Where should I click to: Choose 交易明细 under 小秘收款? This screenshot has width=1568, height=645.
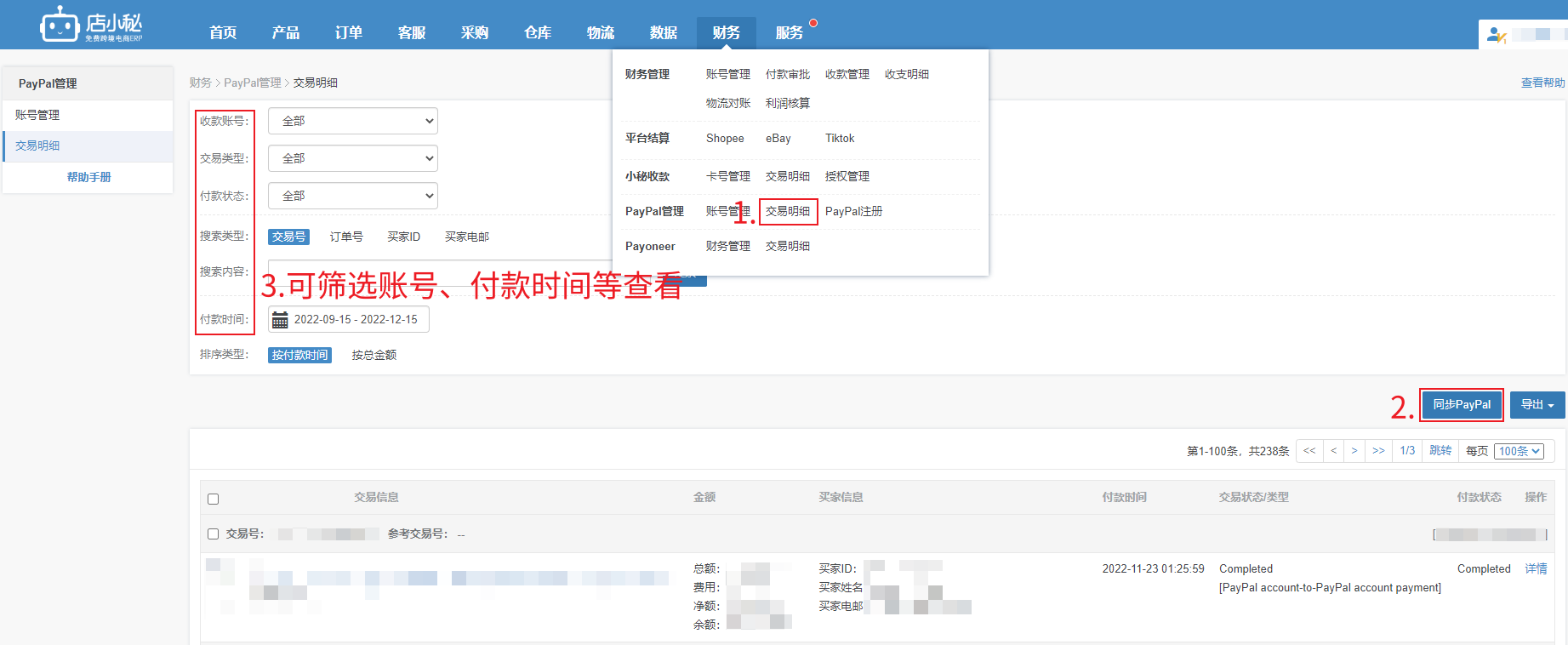pos(788,176)
